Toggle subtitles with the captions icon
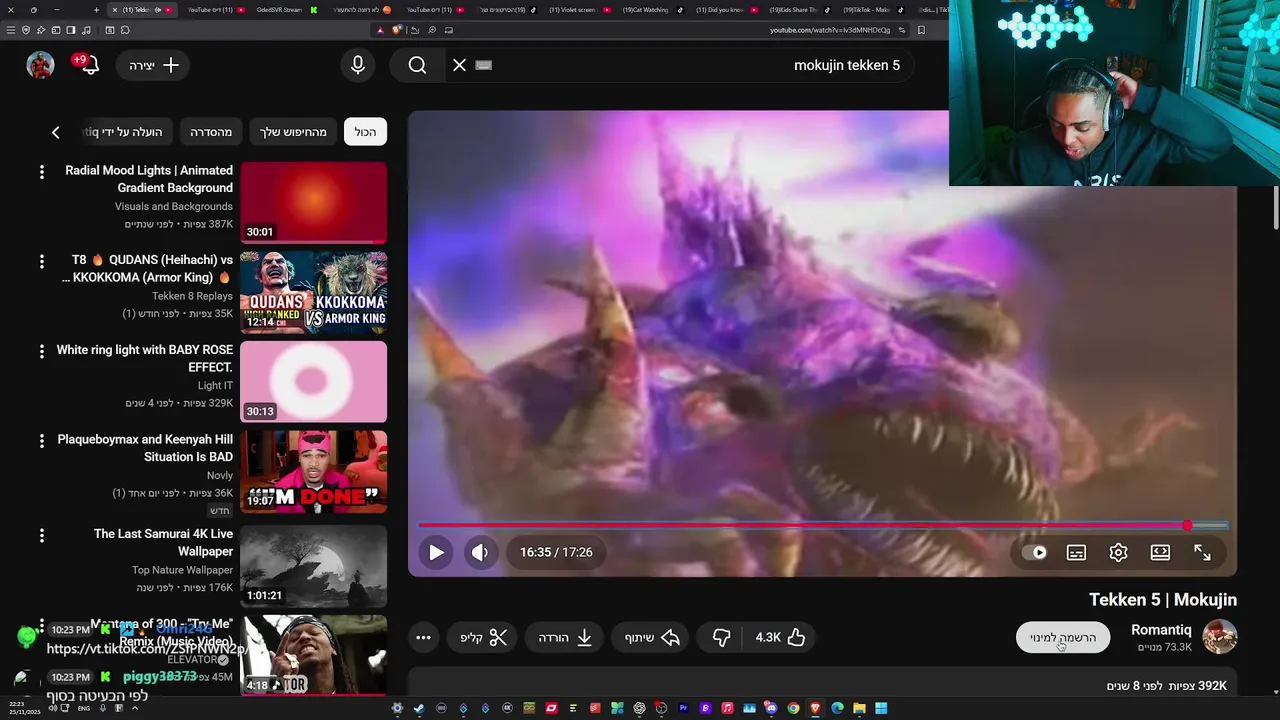This screenshot has height=720, width=1280. coord(1076,552)
